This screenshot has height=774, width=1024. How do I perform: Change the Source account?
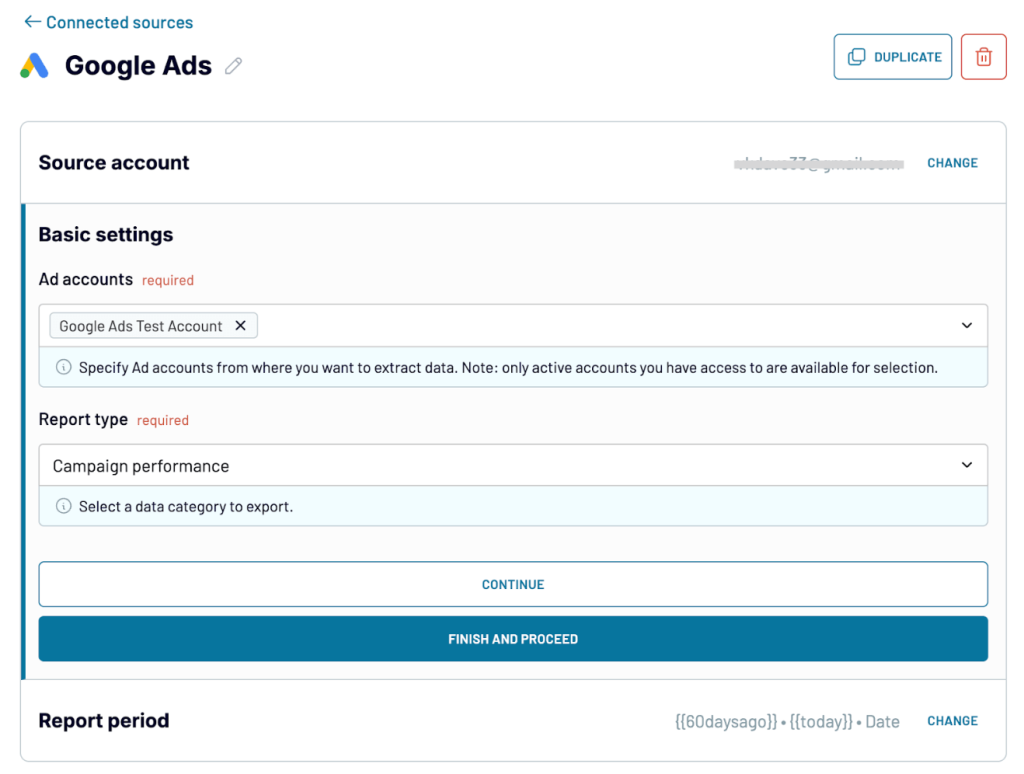point(952,163)
